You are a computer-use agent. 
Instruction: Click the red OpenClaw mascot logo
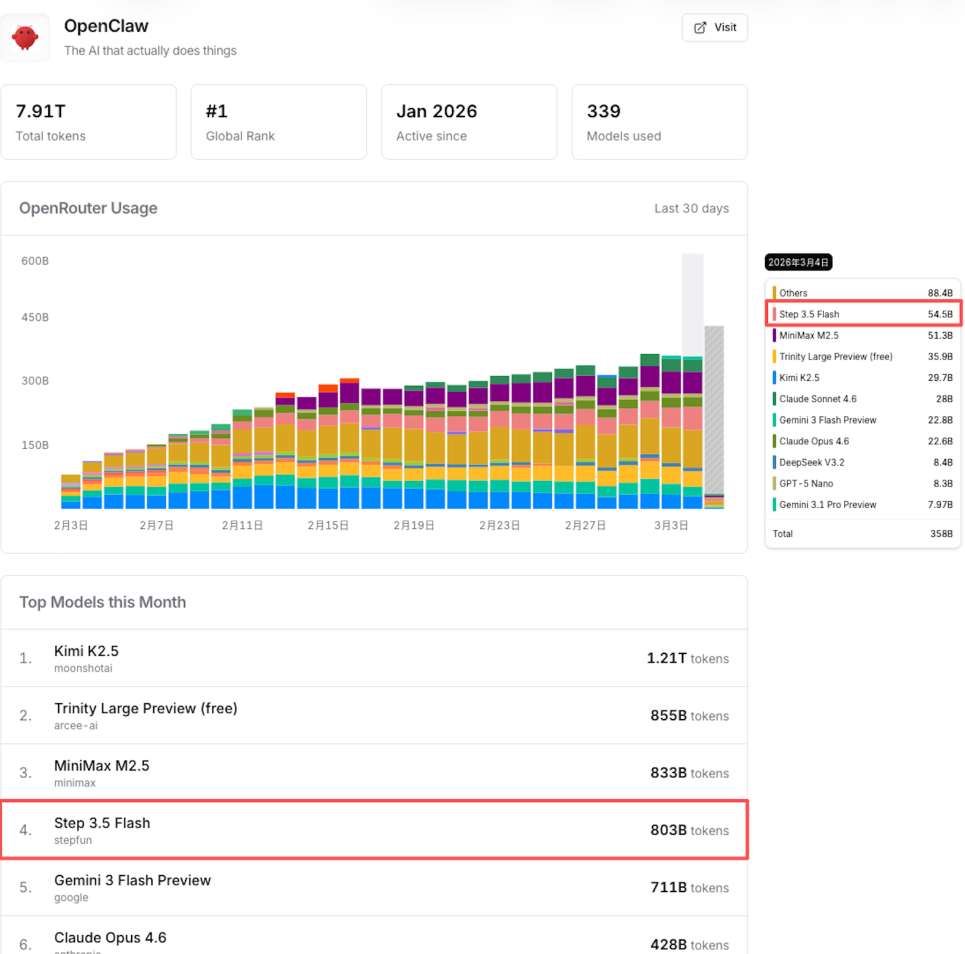[25, 38]
